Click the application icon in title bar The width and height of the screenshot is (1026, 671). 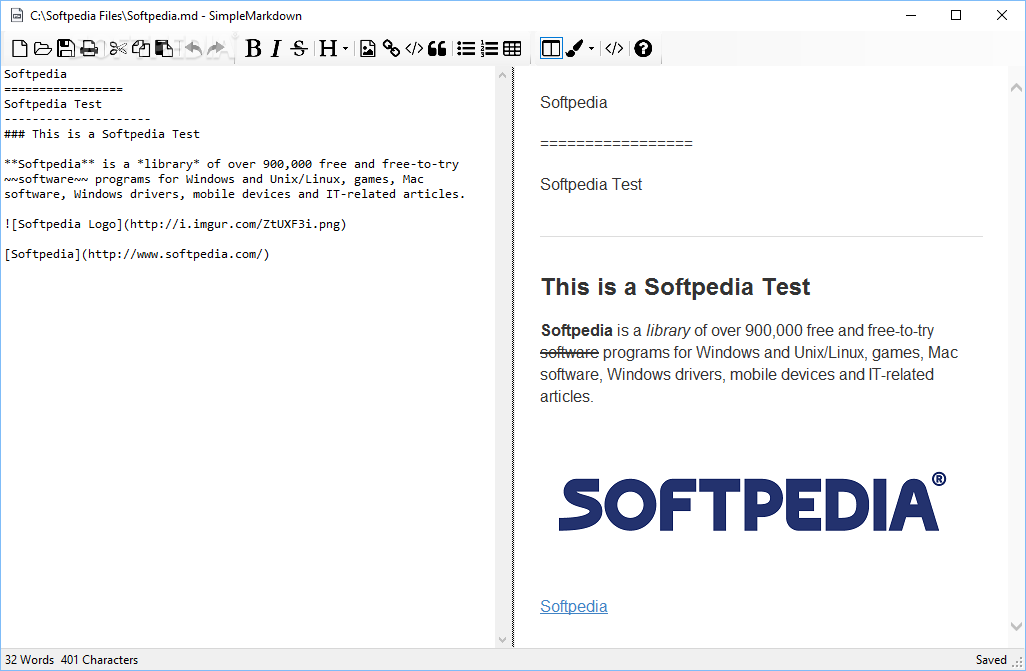[17, 15]
